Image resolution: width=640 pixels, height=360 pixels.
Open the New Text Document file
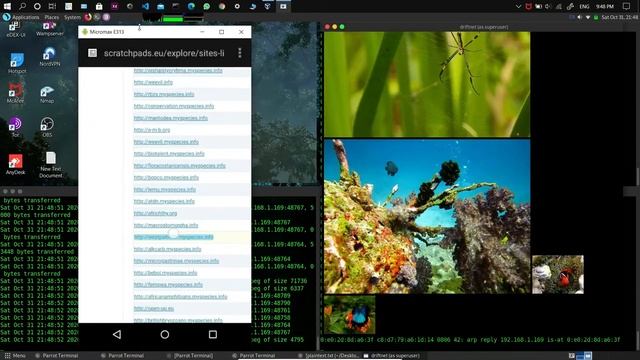point(51,165)
